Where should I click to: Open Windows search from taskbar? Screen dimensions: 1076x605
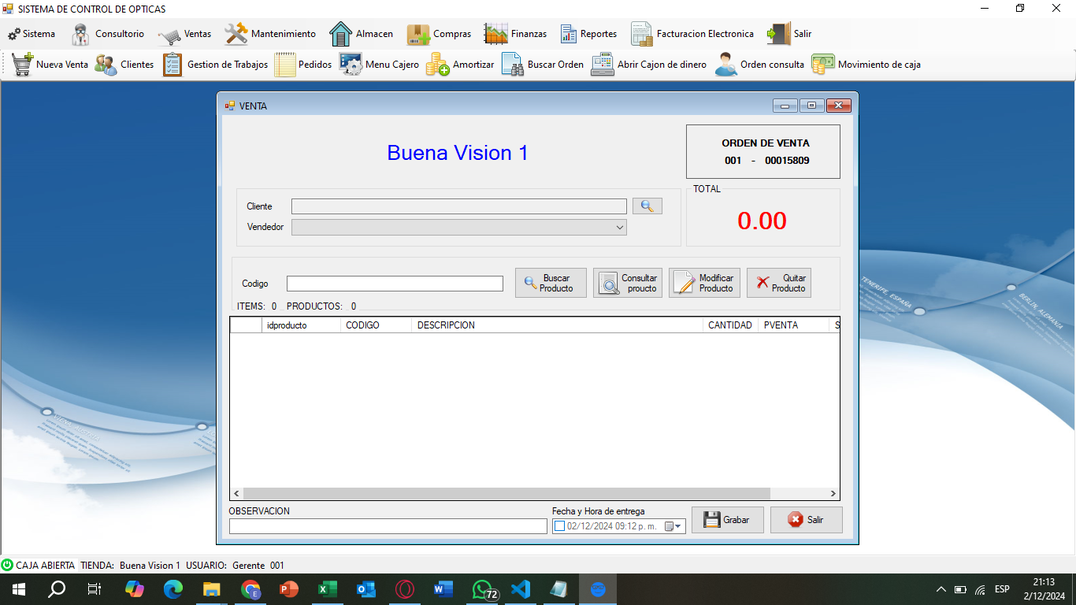click(x=57, y=589)
